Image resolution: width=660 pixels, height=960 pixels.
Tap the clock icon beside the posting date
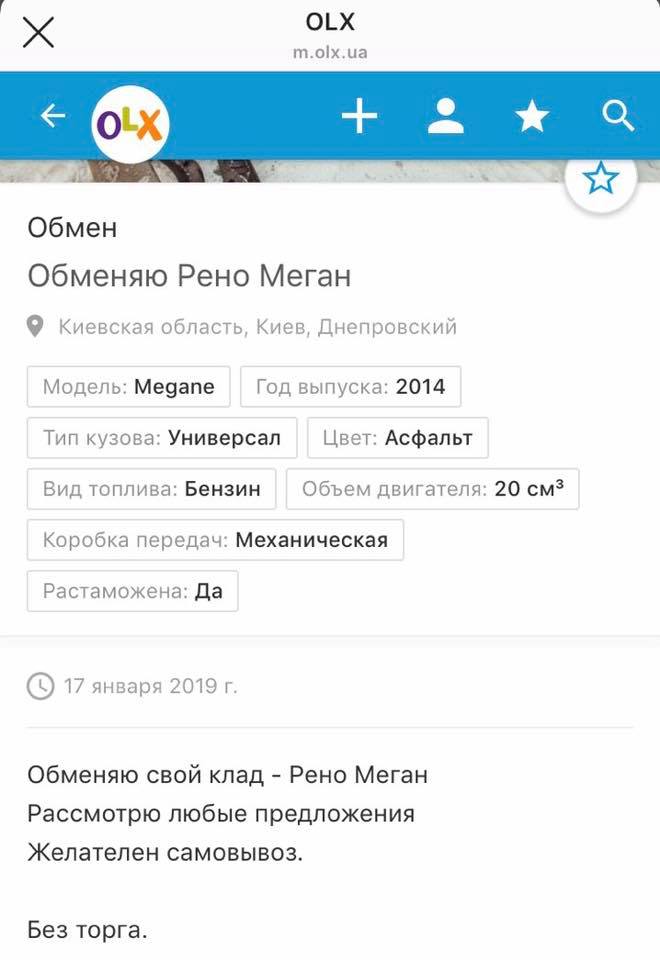click(x=41, y=686)
